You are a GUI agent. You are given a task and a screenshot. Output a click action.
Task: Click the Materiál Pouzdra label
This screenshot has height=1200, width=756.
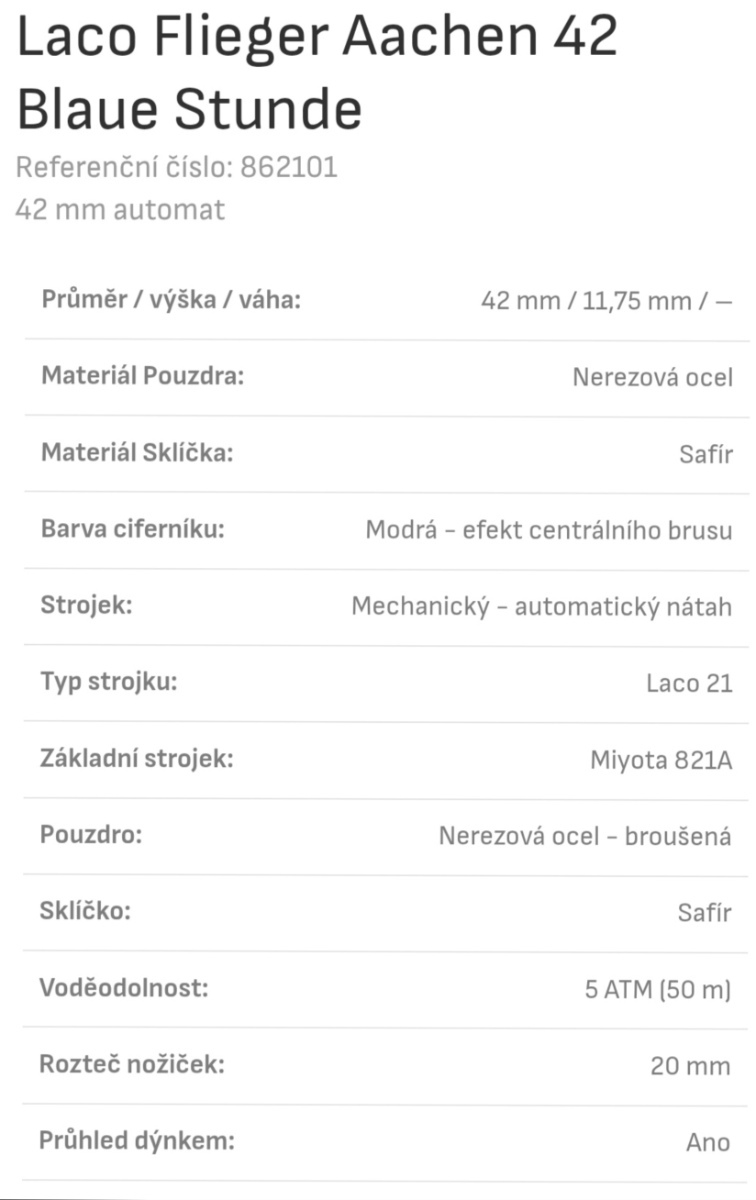[x=142, y=376]
